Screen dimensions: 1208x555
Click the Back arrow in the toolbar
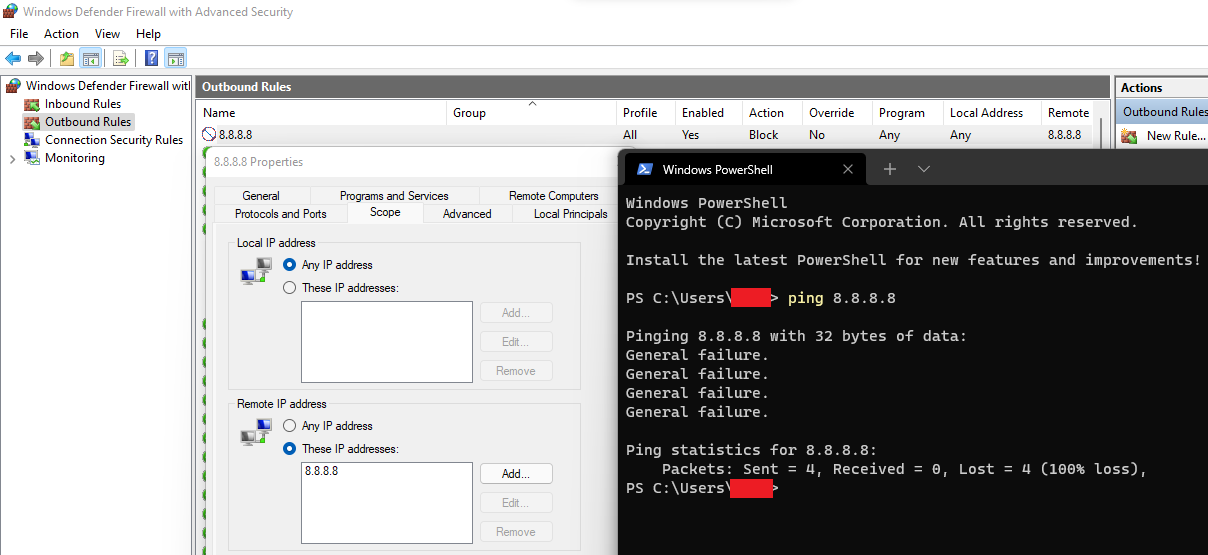pyautogui.click(x=13, y=58)
